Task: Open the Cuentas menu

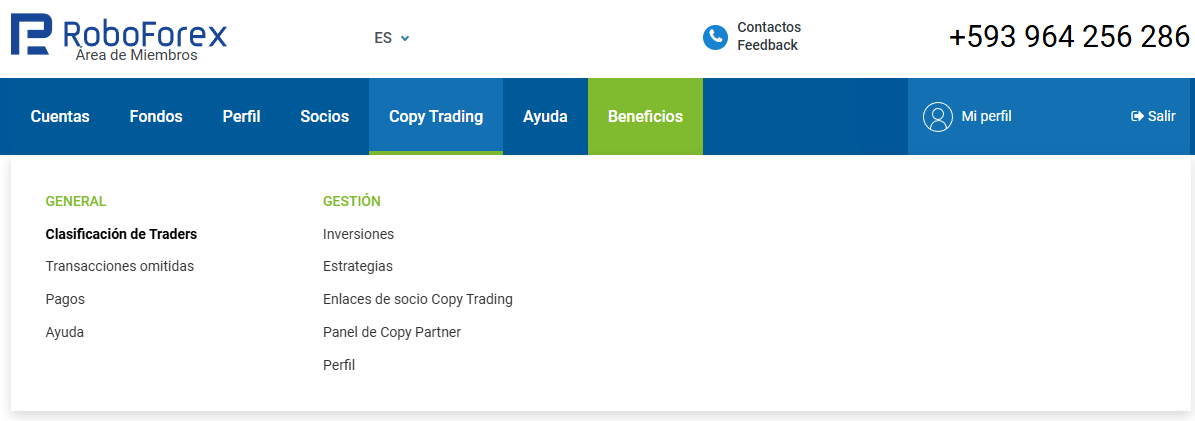Action: (x=60, y=117)
